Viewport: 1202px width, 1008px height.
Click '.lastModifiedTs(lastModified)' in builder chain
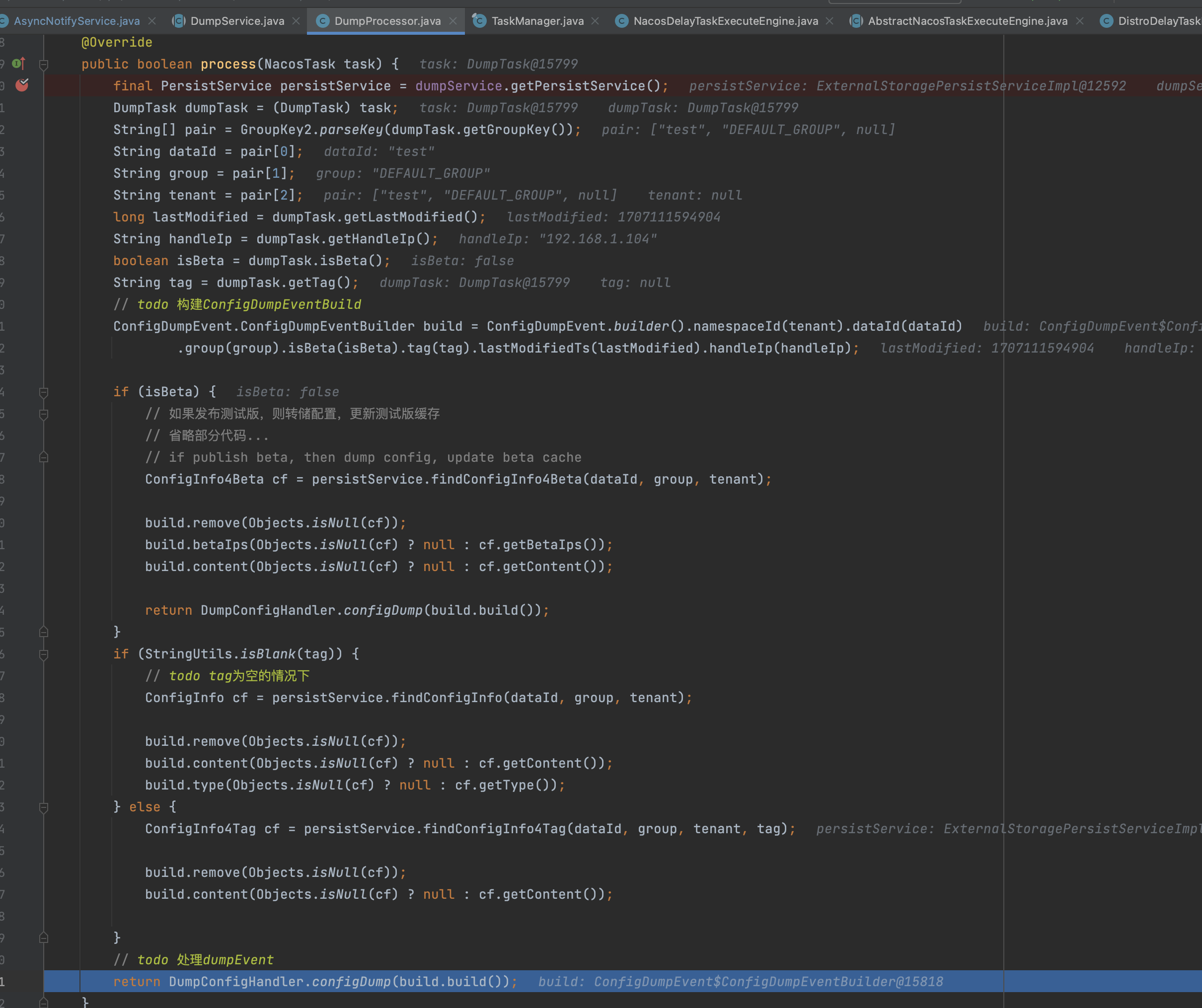pyautogui.click(x=590, y=349)
